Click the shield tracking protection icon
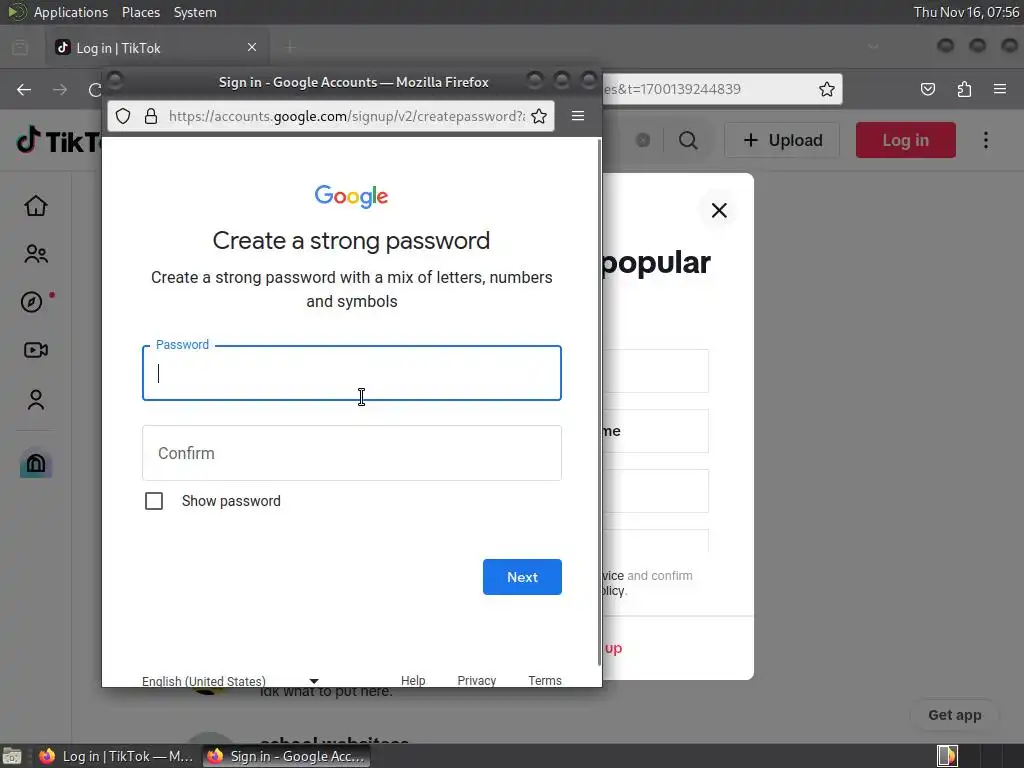 click(123, 116)
